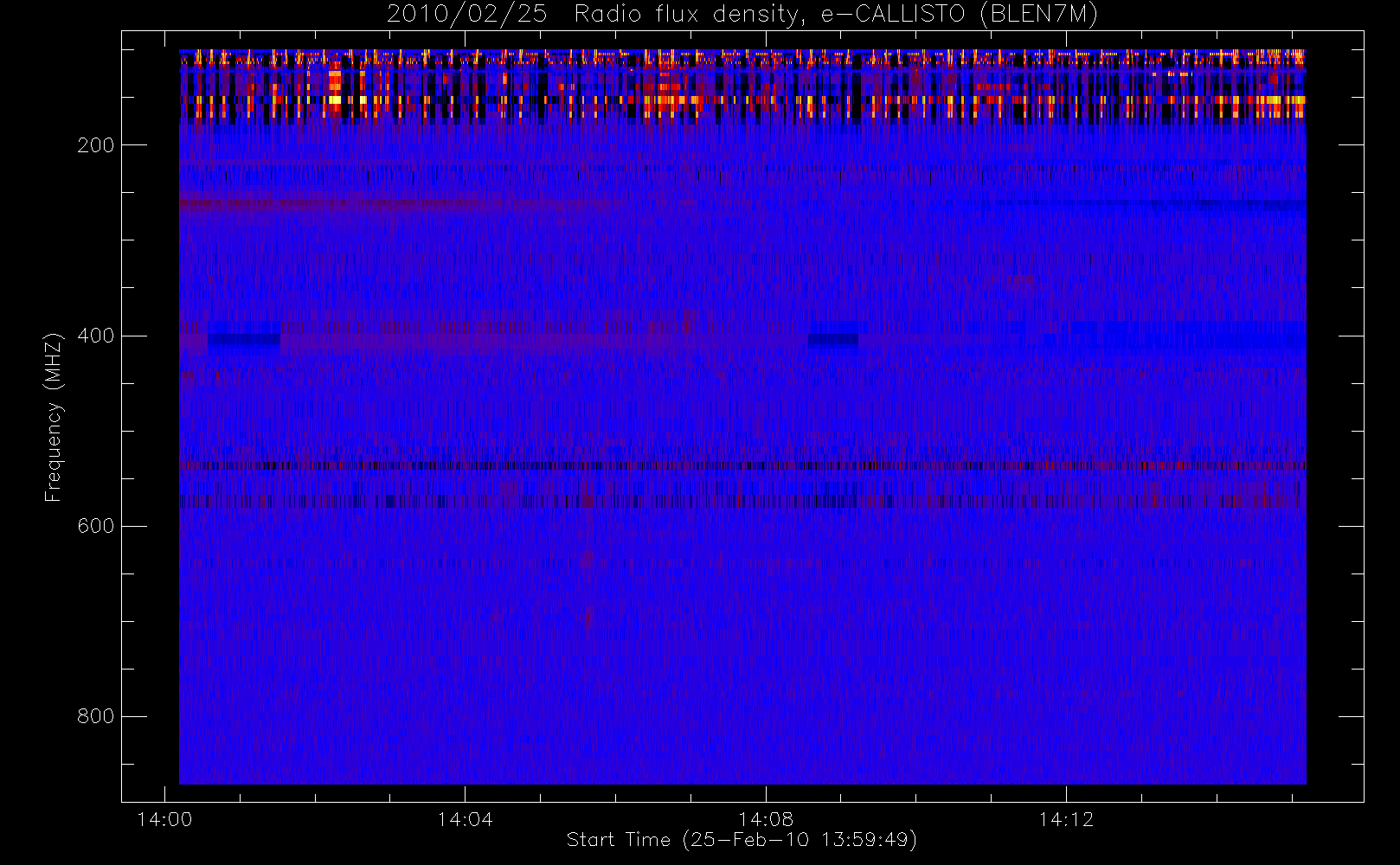Select the 200 frequency tick label
The height and width of the screenshot is (865, 1400).
pos(96,145)
